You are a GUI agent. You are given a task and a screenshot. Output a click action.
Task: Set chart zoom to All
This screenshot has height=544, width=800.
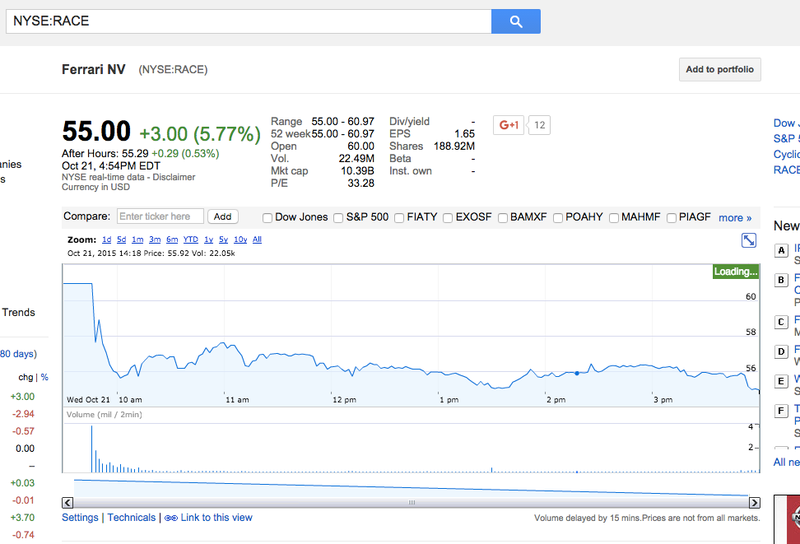tap(257, 239)
